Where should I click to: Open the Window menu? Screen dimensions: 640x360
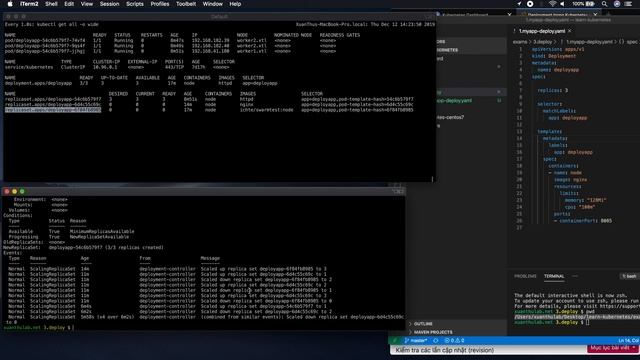coord(213,4)
